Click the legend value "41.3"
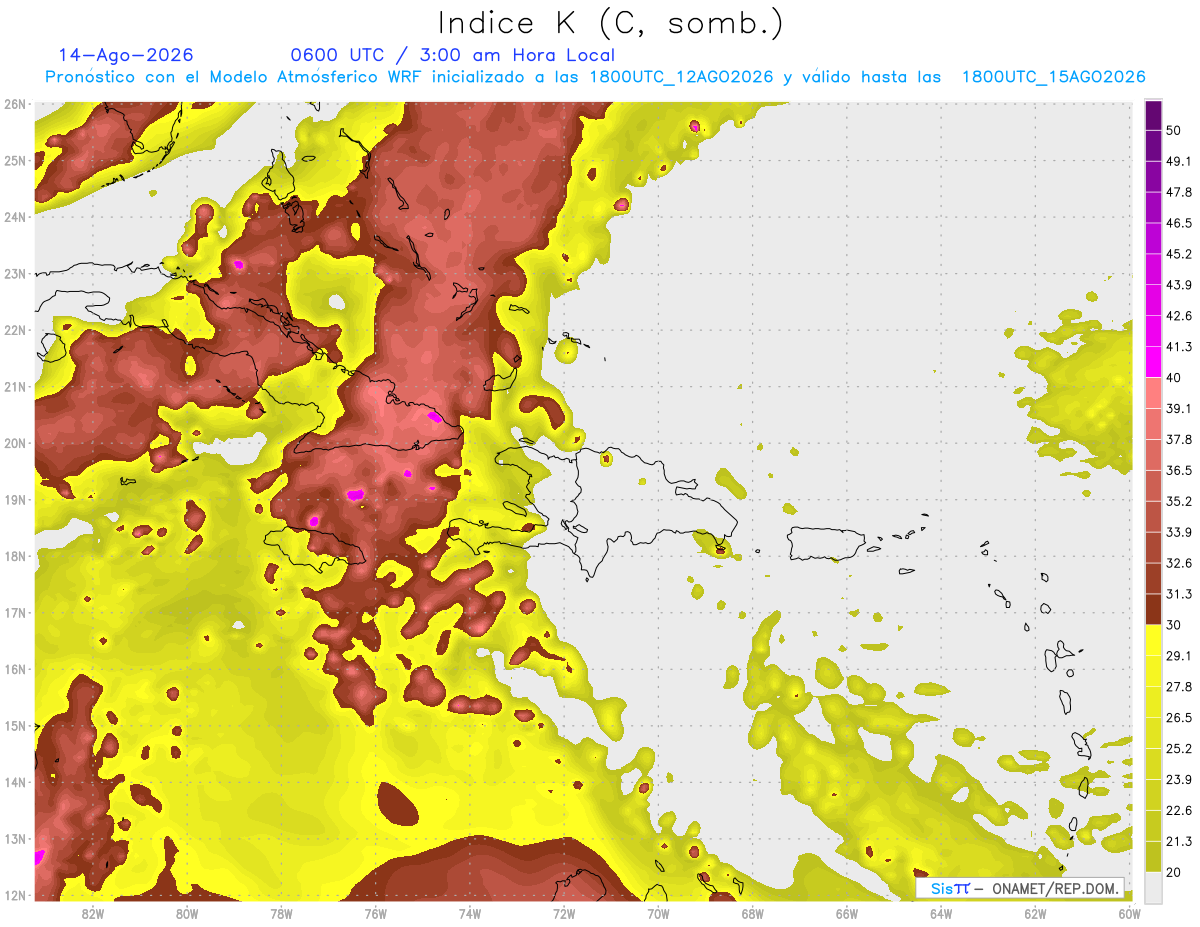The width and height of the screenshot is (1200, 927). [1179, 347]
